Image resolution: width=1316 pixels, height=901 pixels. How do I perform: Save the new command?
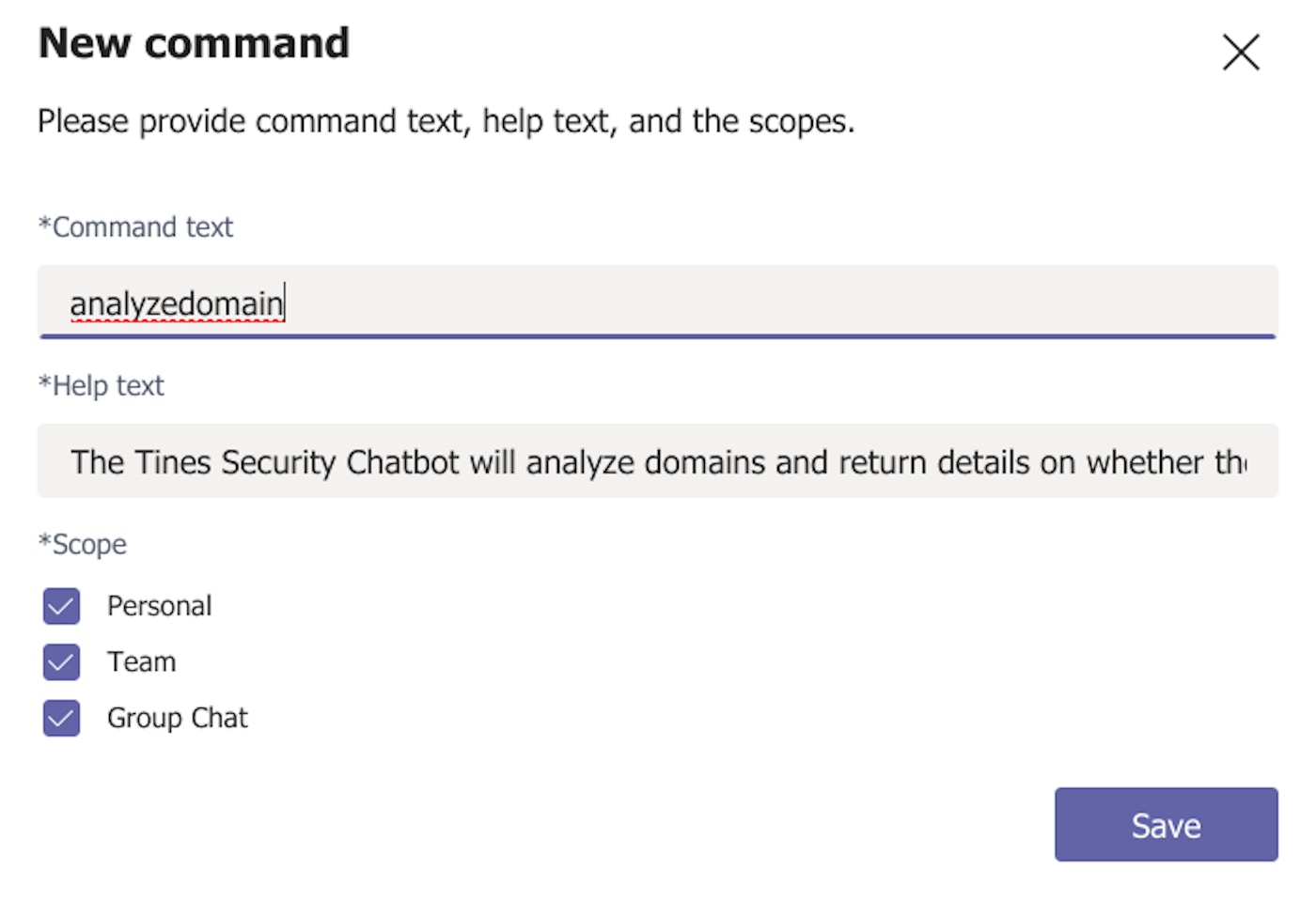click(x=1166, y=825)
